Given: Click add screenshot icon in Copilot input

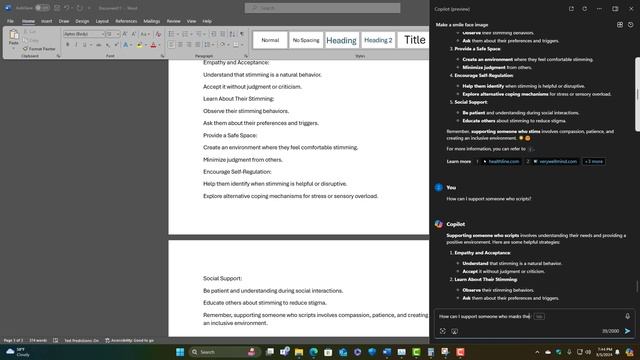Looking at the screenshot, I should (443, 331).
